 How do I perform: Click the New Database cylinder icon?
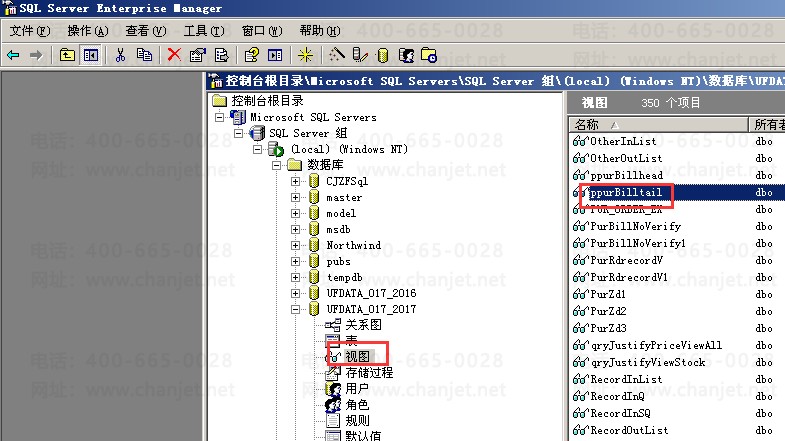[382, 55]
